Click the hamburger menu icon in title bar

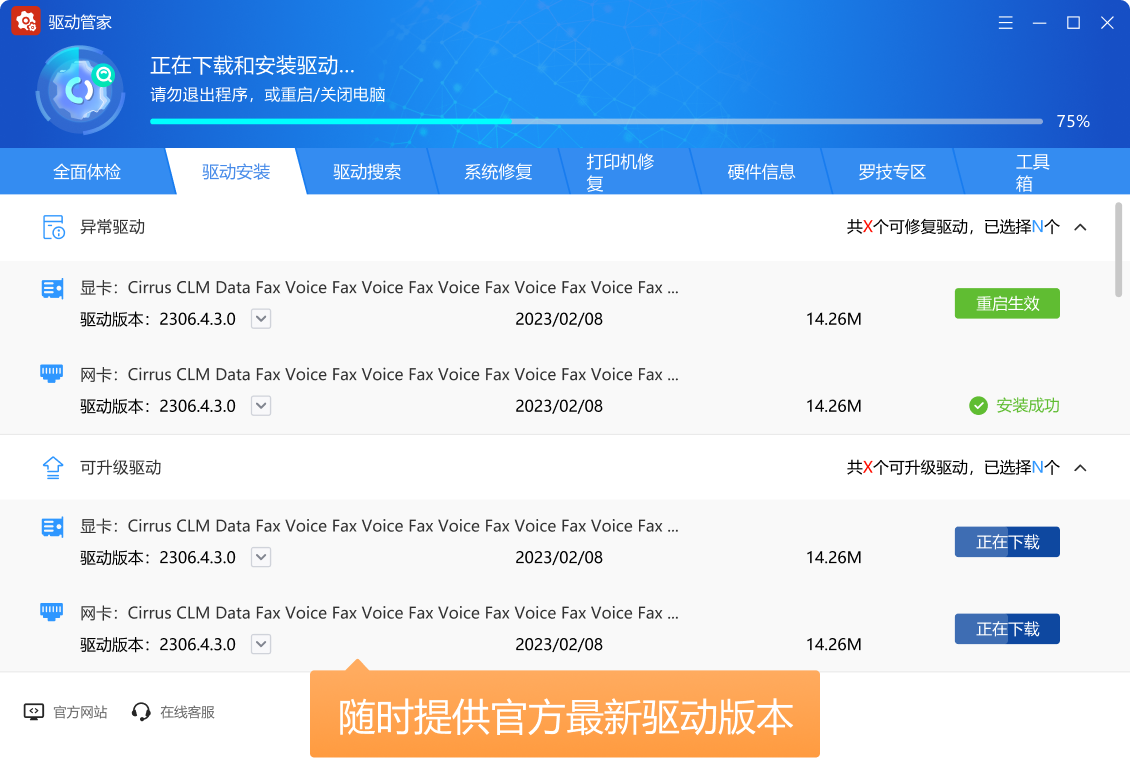point(1006,22)
